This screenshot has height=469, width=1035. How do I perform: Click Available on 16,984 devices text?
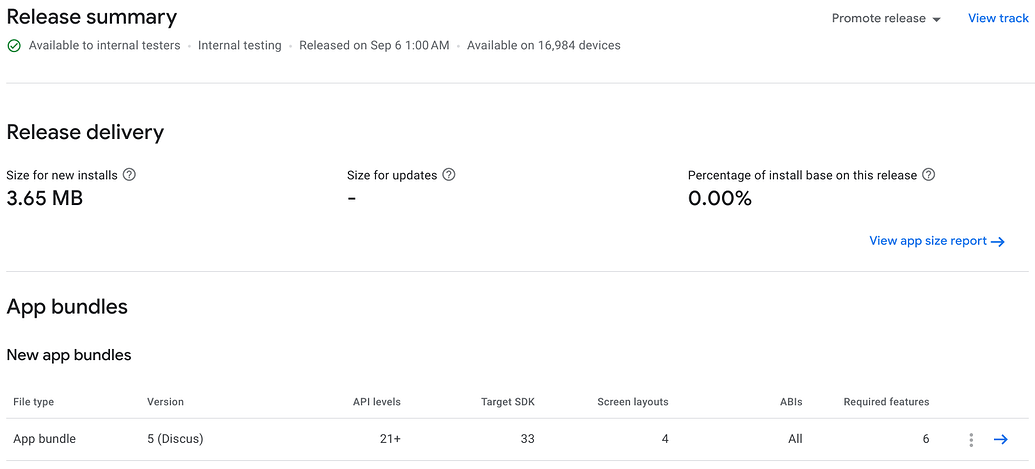pyautogui.click(x=544, y=46)
